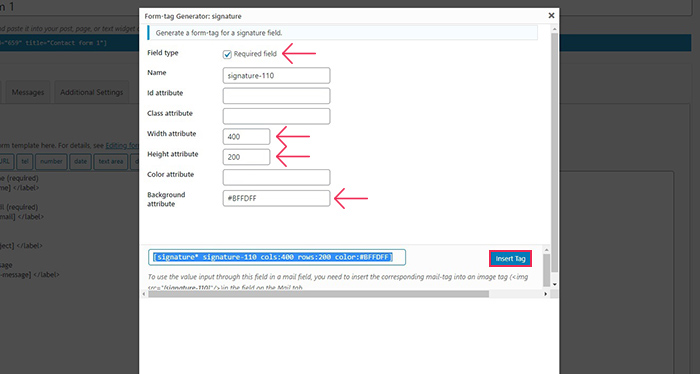Open the Messages tab behind dialog

28,92
